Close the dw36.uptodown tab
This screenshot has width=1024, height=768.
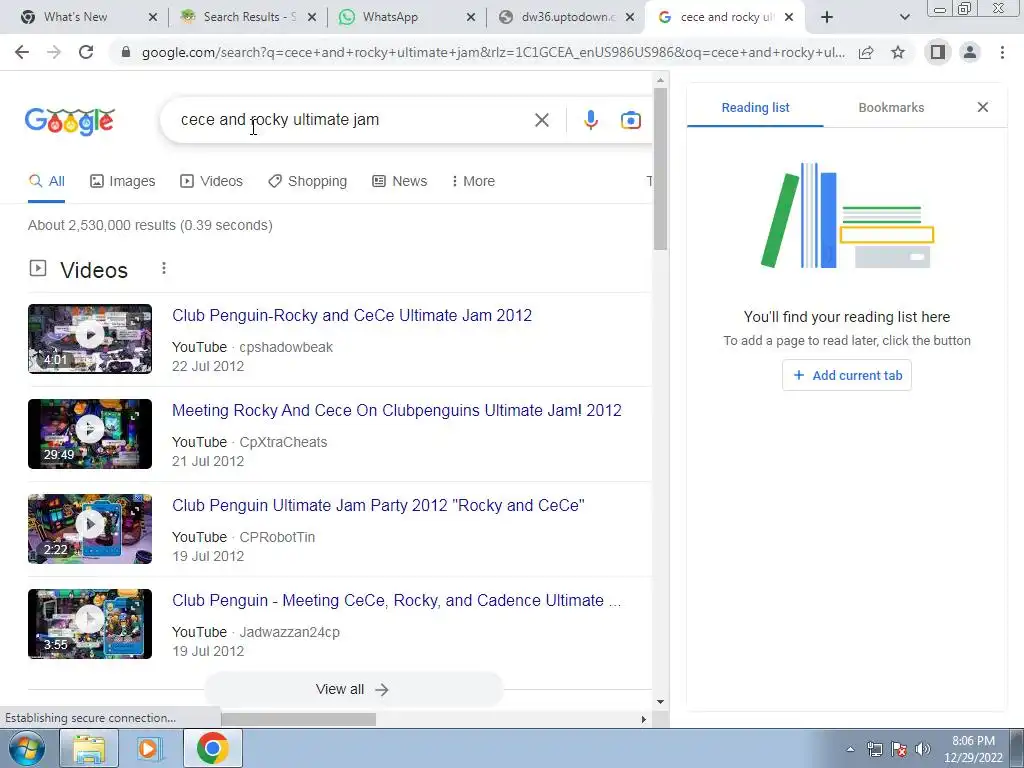(630, 18)
